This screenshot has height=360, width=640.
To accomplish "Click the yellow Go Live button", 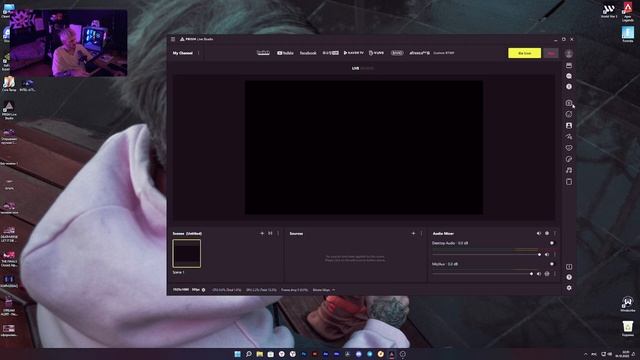I will (x=524, y=53).
